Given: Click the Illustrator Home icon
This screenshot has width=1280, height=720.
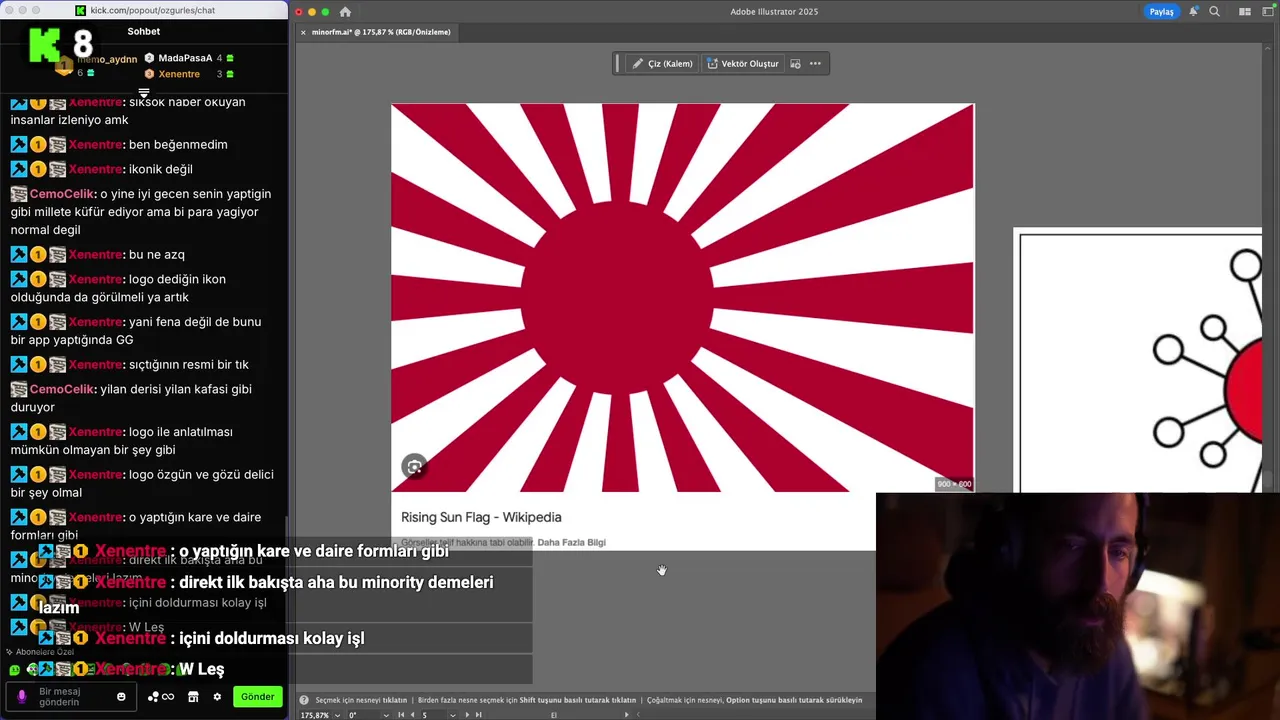Looking at the screenshot, I should pos(345,12).
